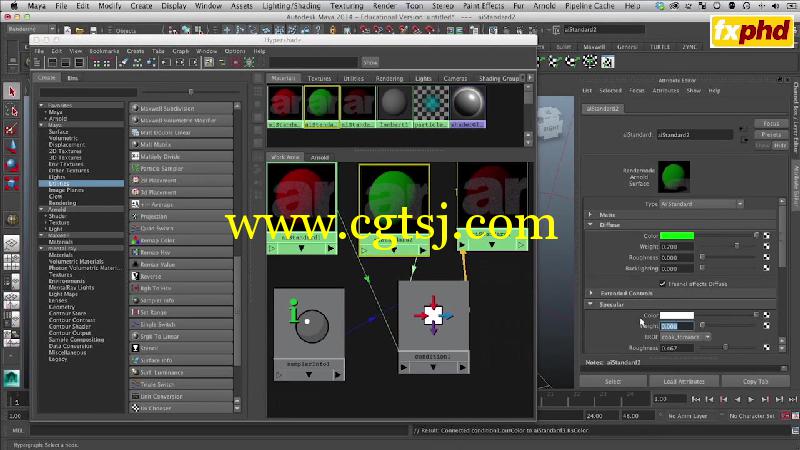Open the BRDF dropdown under Specular
This screenshot has width=800, height=450.
(x=685, y=337)
